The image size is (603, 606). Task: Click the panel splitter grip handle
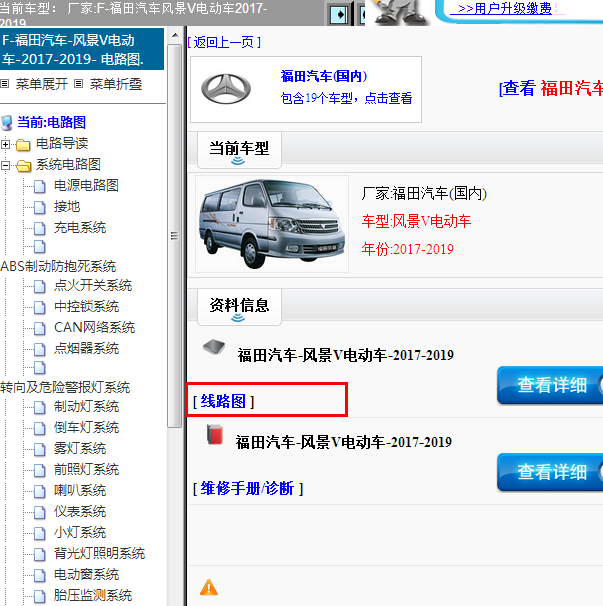175,236
